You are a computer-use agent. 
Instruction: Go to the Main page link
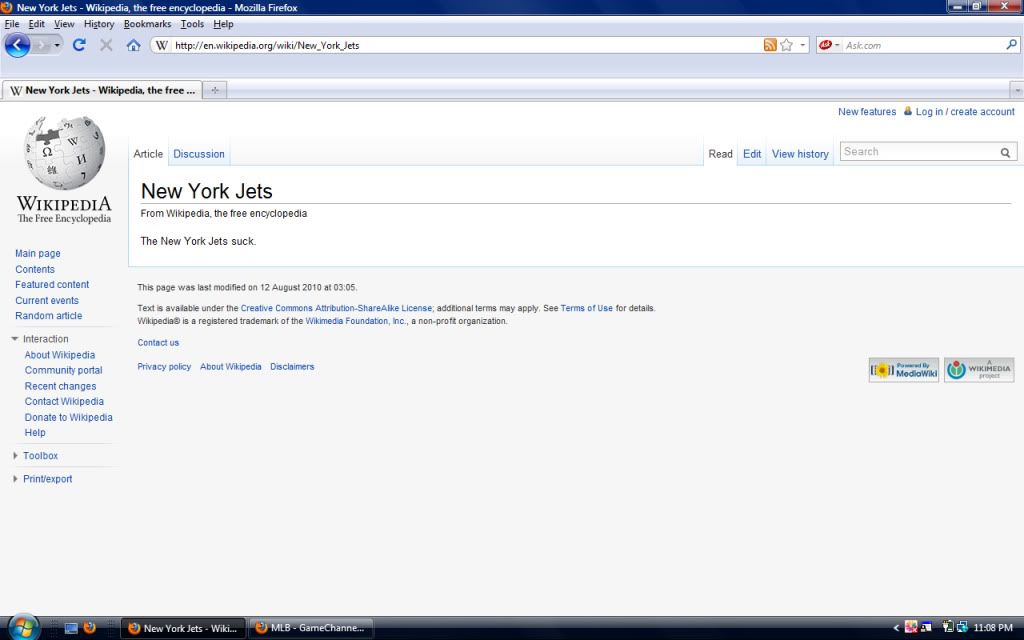(38, 253)
